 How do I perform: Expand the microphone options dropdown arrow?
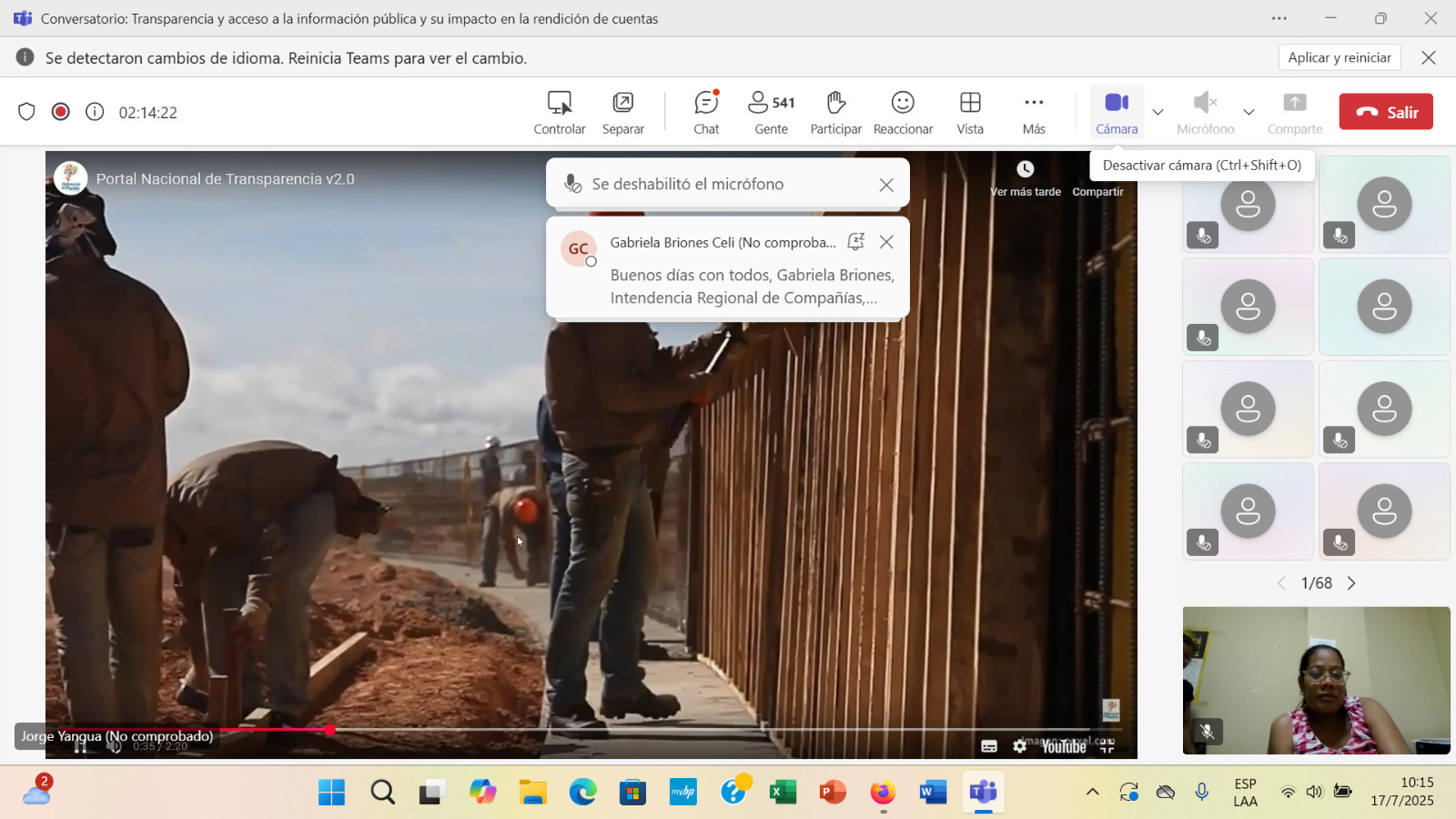(1249, 112)
